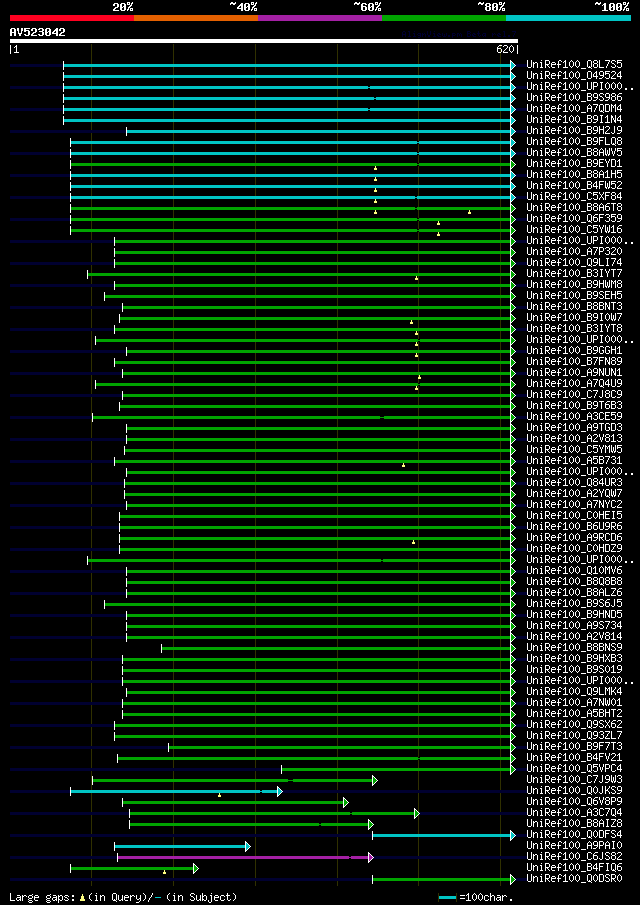Click the arrowhead ending the Q6V8P9 alignment
The image size is (640, 905).
[x=346, y=802]
